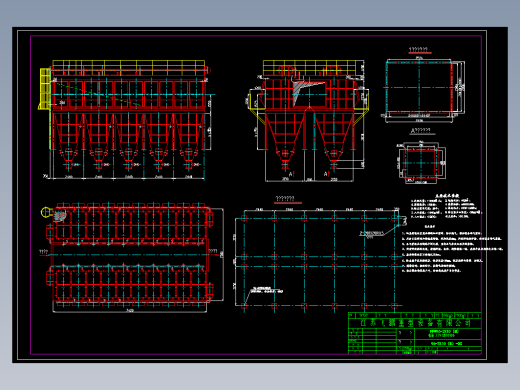Click the bottom-right red column footing on grid

395,305
